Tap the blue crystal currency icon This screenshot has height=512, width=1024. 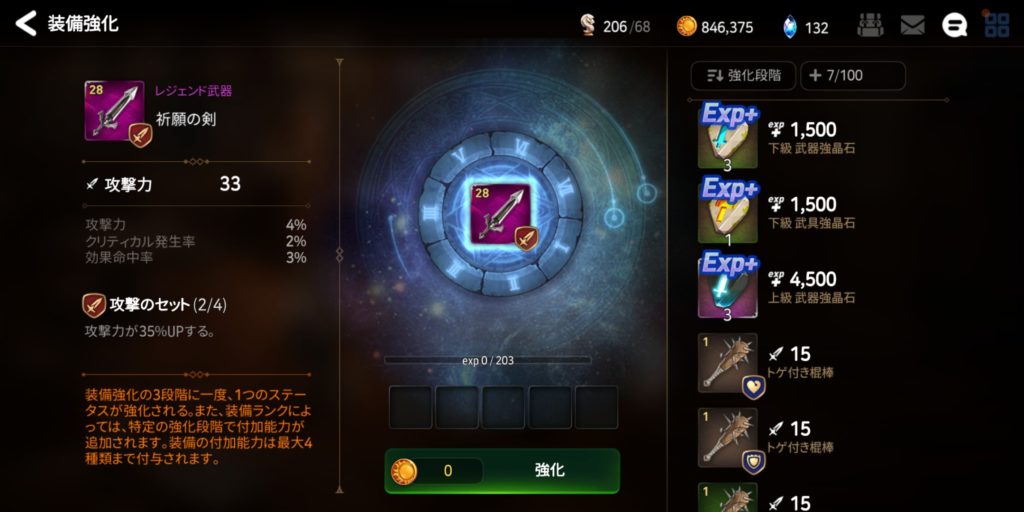pyautogui.click(x=790, y=27)
